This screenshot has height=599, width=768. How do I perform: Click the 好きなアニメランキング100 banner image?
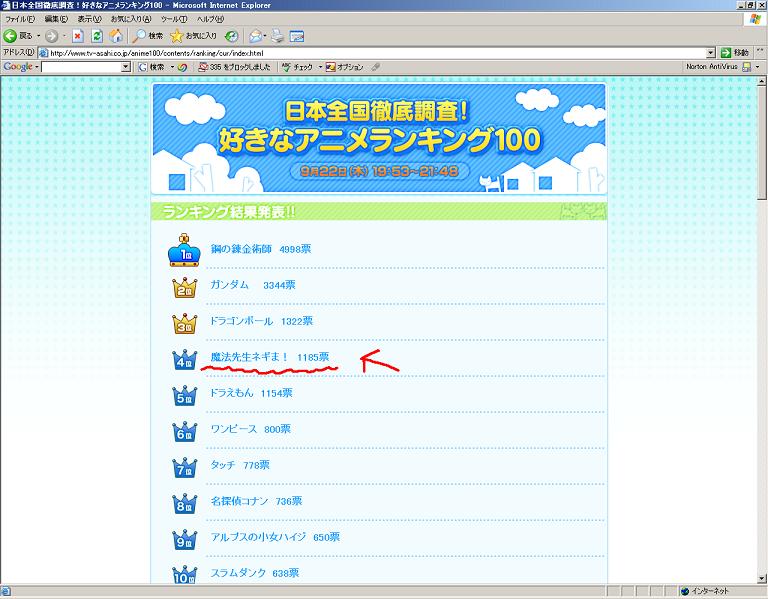click(x=379, y=139)
